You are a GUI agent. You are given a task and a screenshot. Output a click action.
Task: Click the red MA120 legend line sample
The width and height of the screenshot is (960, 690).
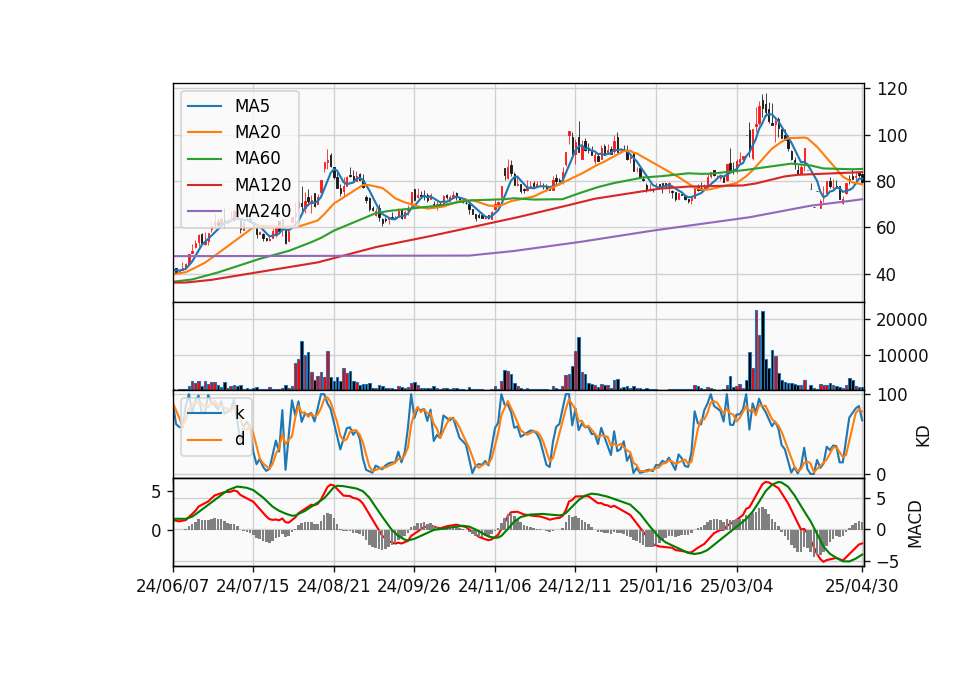[204, 185]
